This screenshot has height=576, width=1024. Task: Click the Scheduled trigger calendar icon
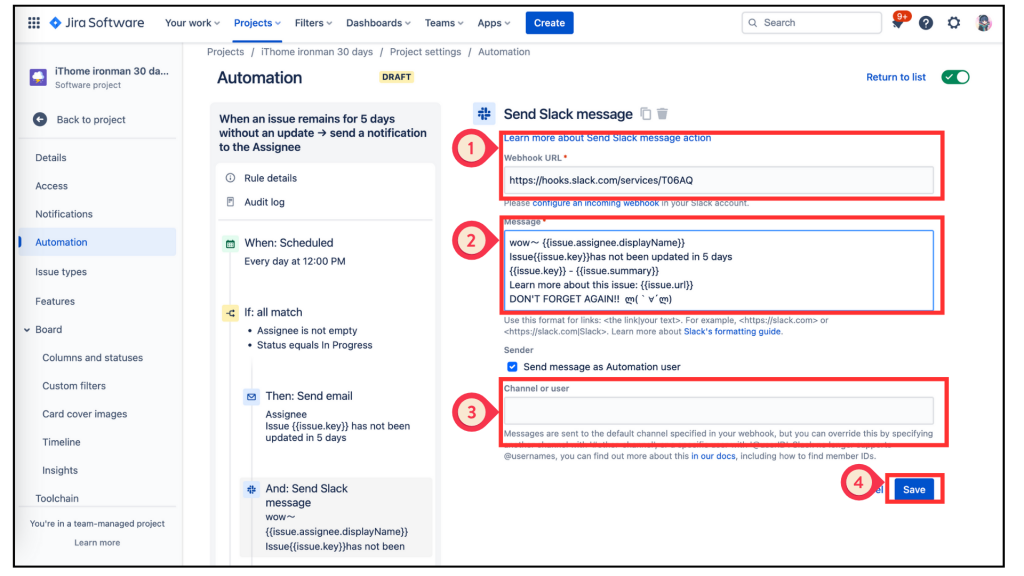[x=231, y=244]
